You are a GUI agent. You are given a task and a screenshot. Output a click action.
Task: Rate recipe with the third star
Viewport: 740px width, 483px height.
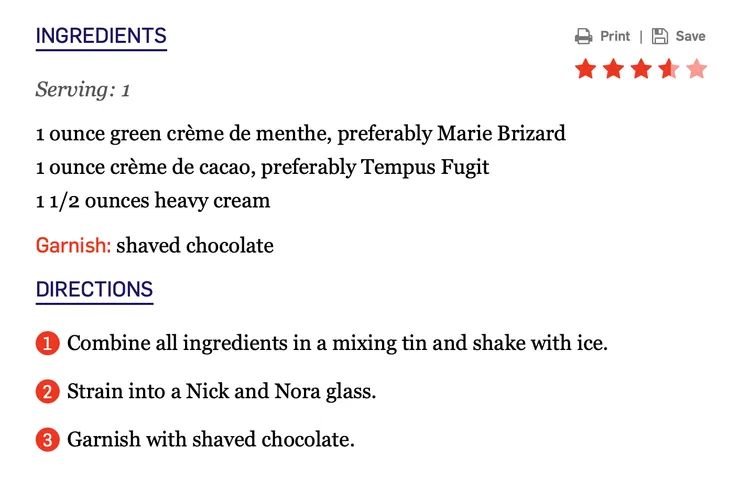tap(641, 69)
